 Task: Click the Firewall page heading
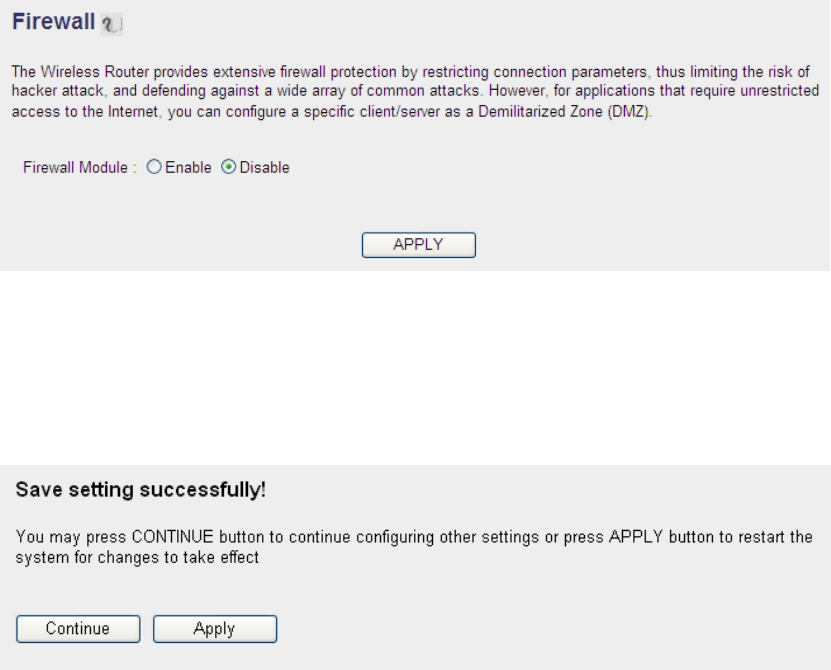click(53, 22)
